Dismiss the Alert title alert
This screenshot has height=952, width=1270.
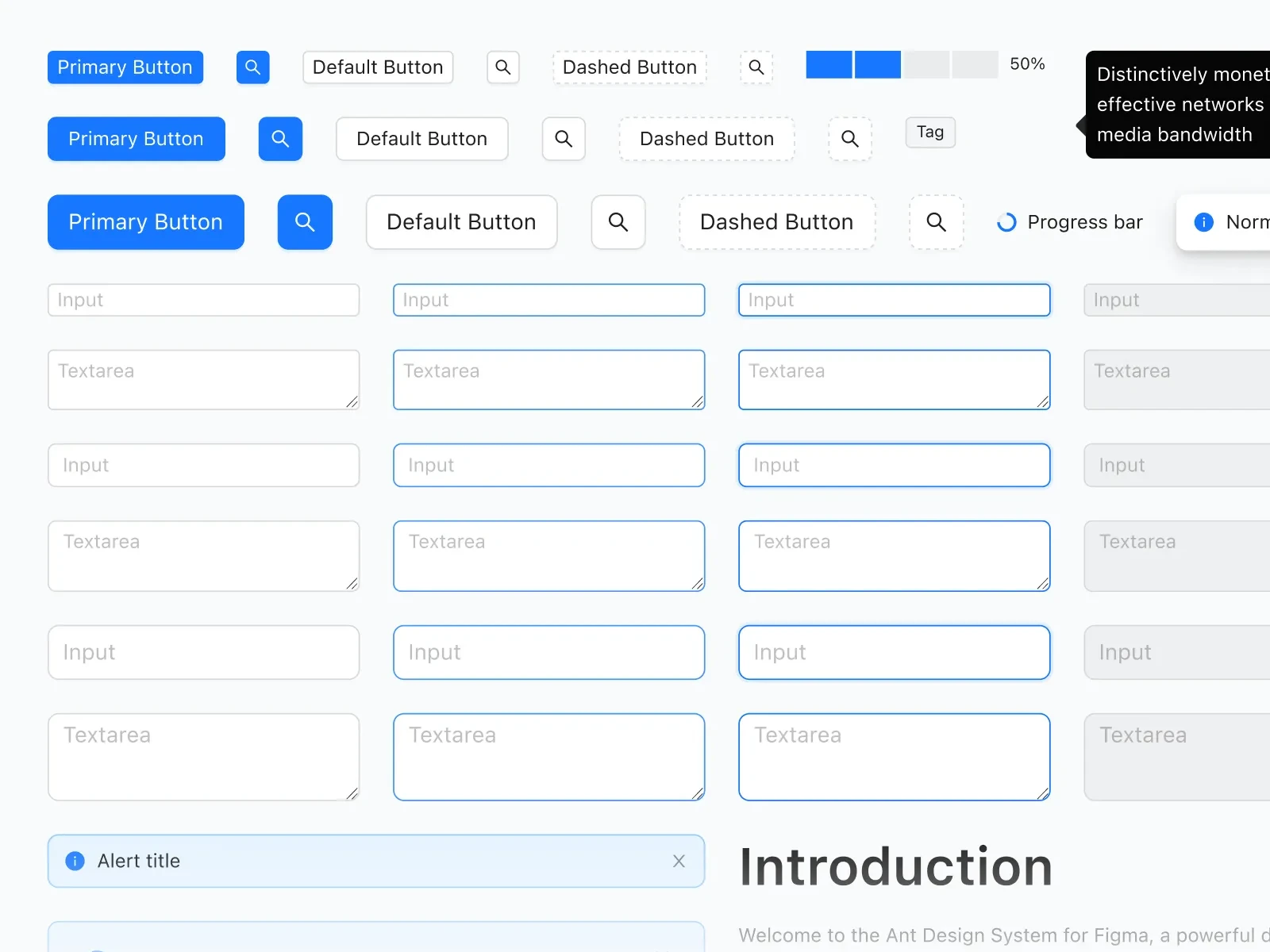coord(679,861)
